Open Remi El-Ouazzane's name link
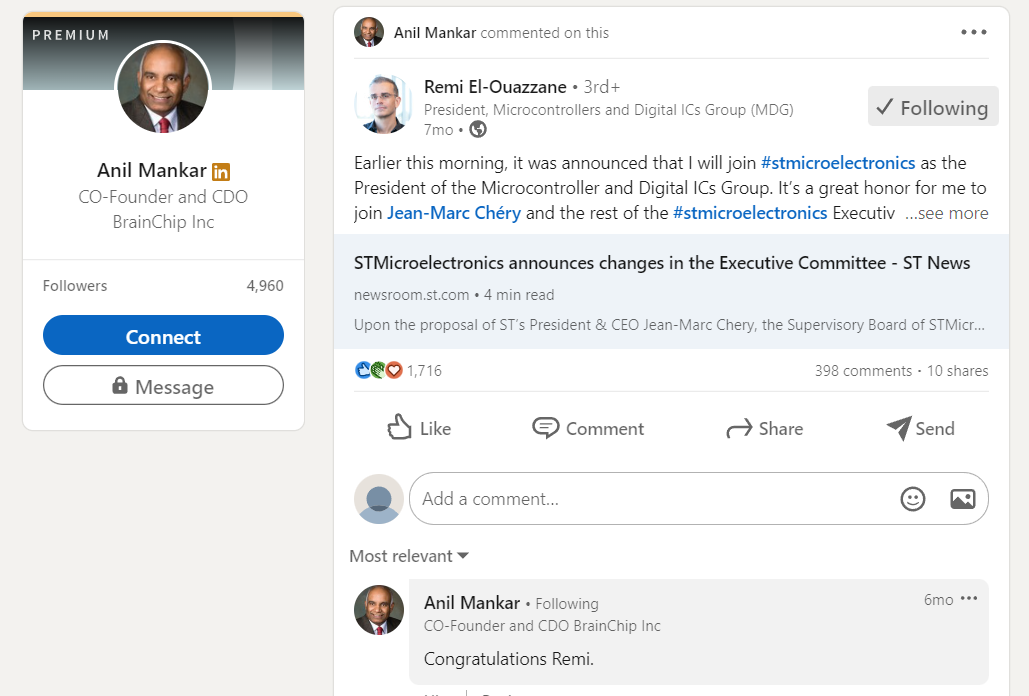This screenshot has width=1029, height=696. (x=495, y=87)
